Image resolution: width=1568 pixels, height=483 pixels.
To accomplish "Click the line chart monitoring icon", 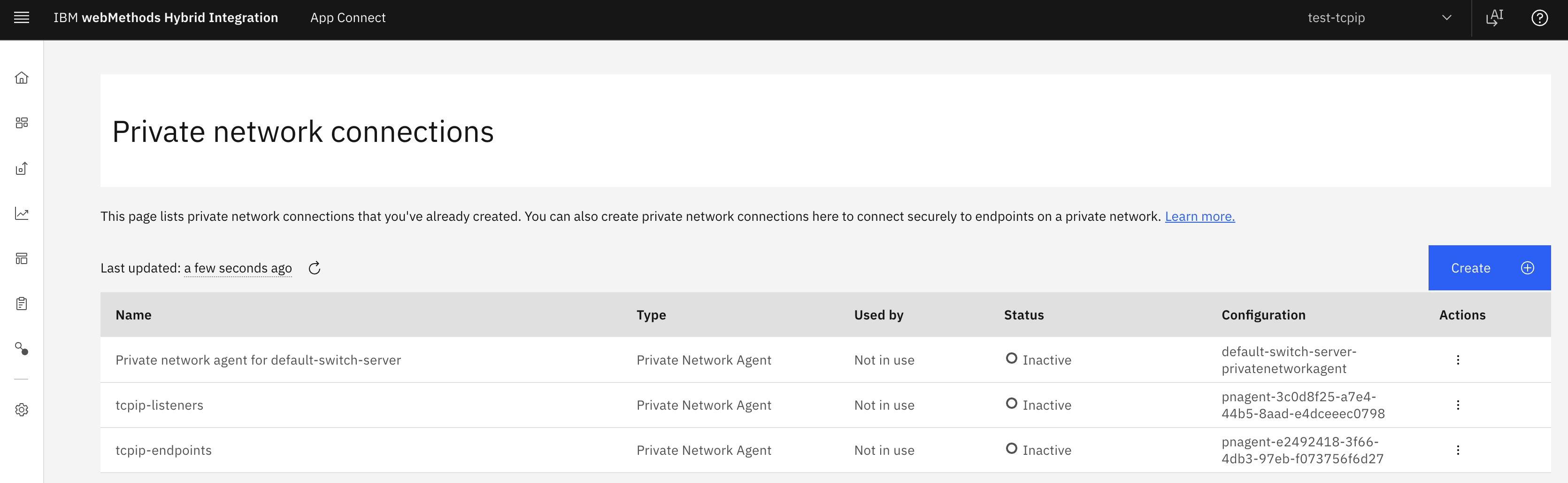I will point(22,214).
